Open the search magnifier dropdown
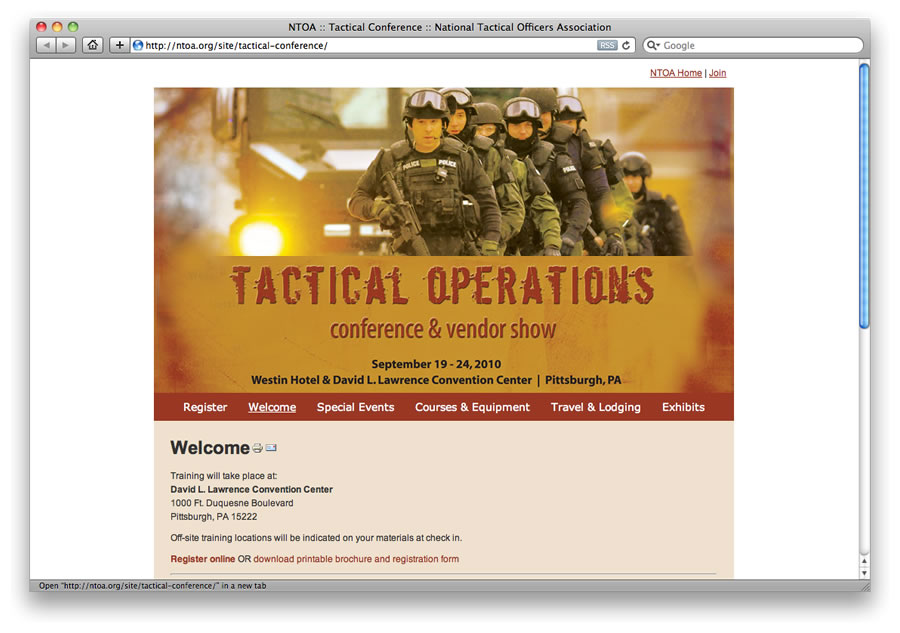This screenshot has width=900, height=633. click(653, 45)
